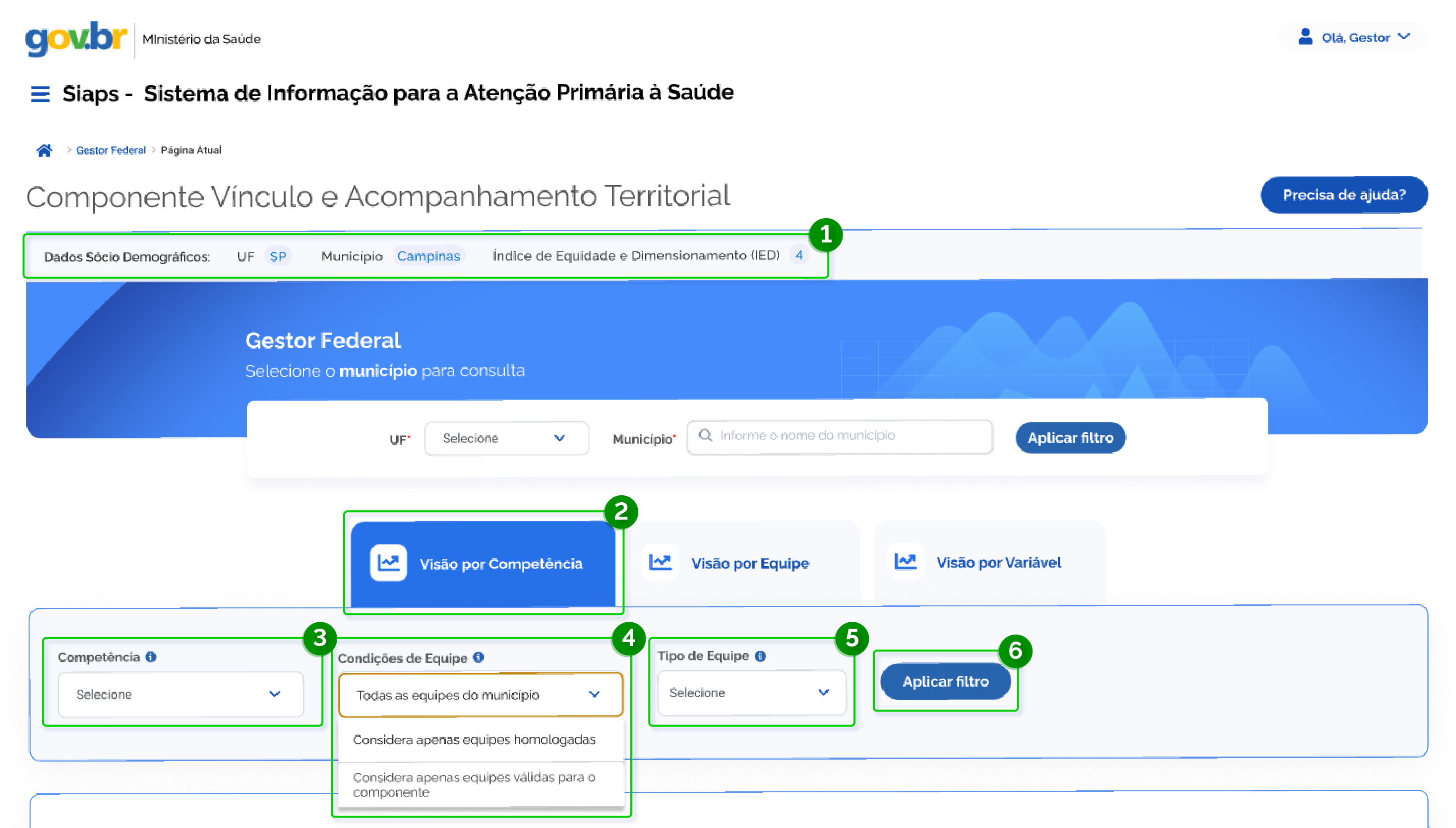Click the user profile icon
The image size is (1456, 828).
click(1305, 38)
